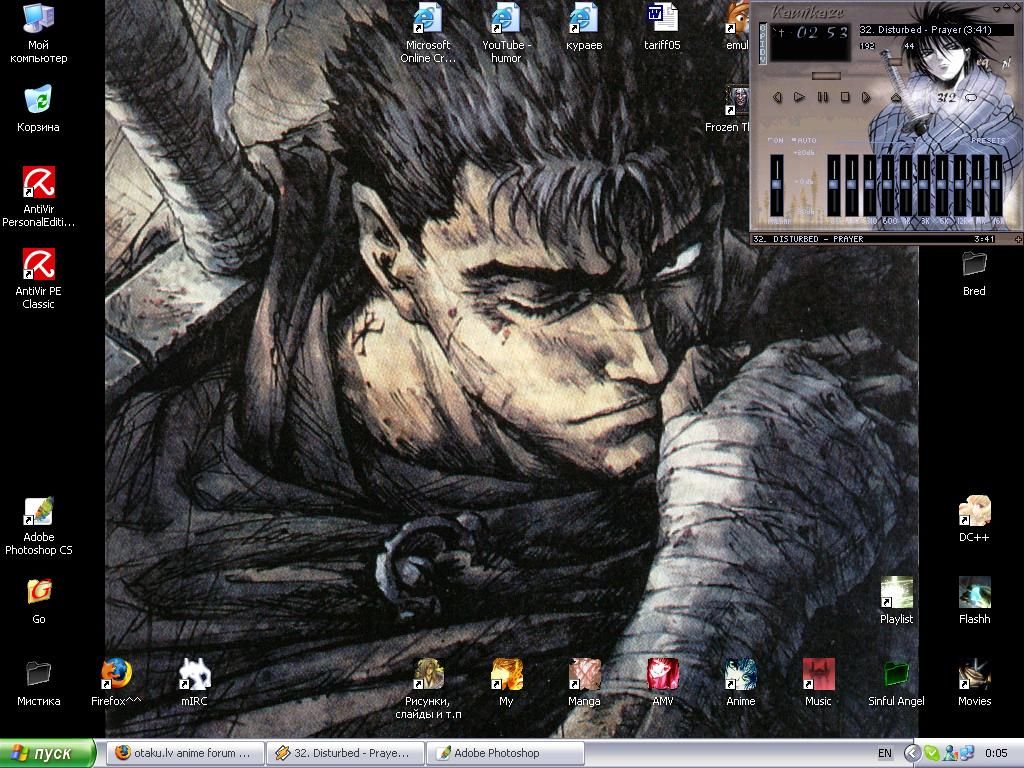Click Winamp's play button
1024x768 pixels.
799,97
